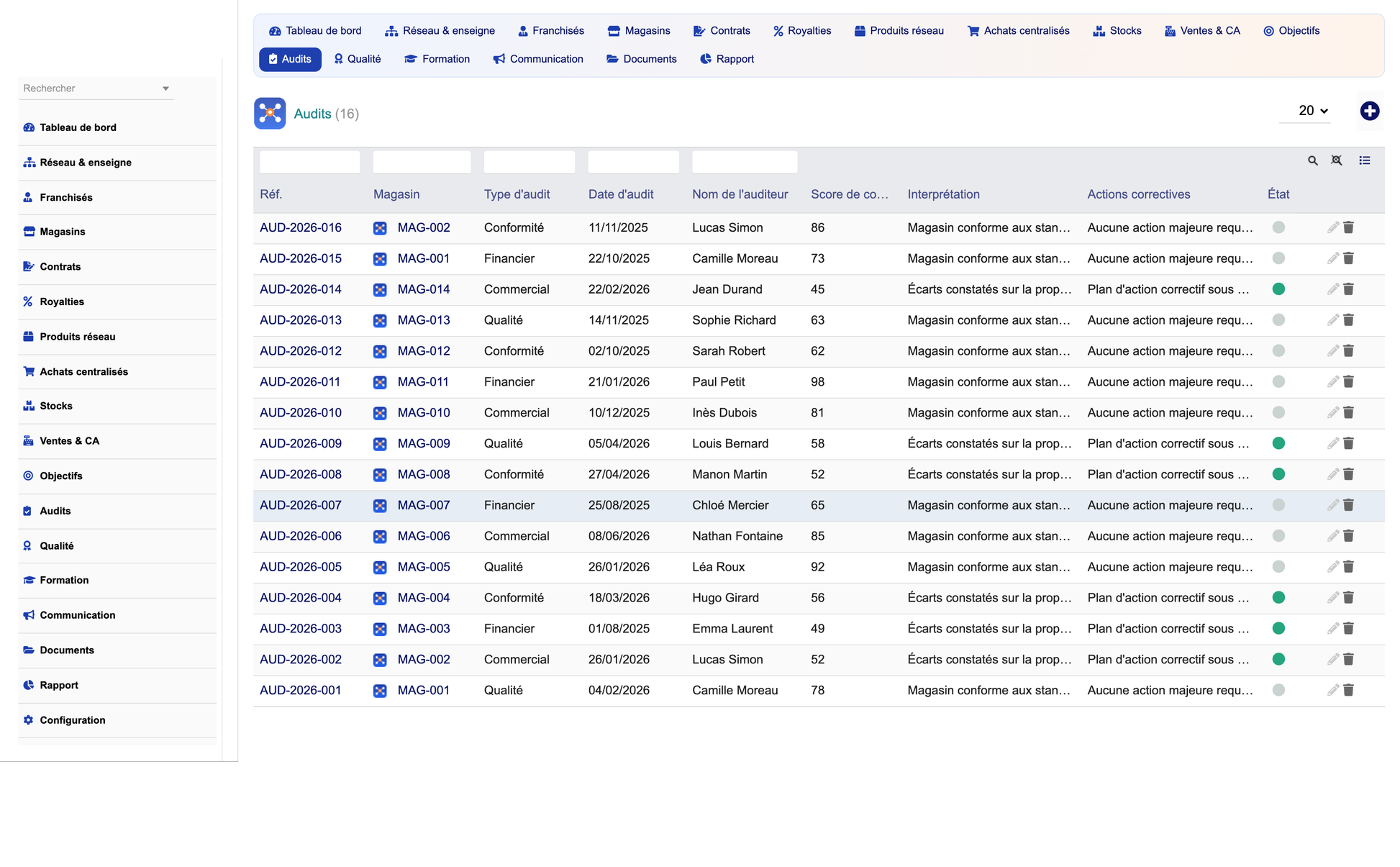Open audit link AUD-2026-011
Viewport: 1400px width, 867px height.
coord(300,382)
